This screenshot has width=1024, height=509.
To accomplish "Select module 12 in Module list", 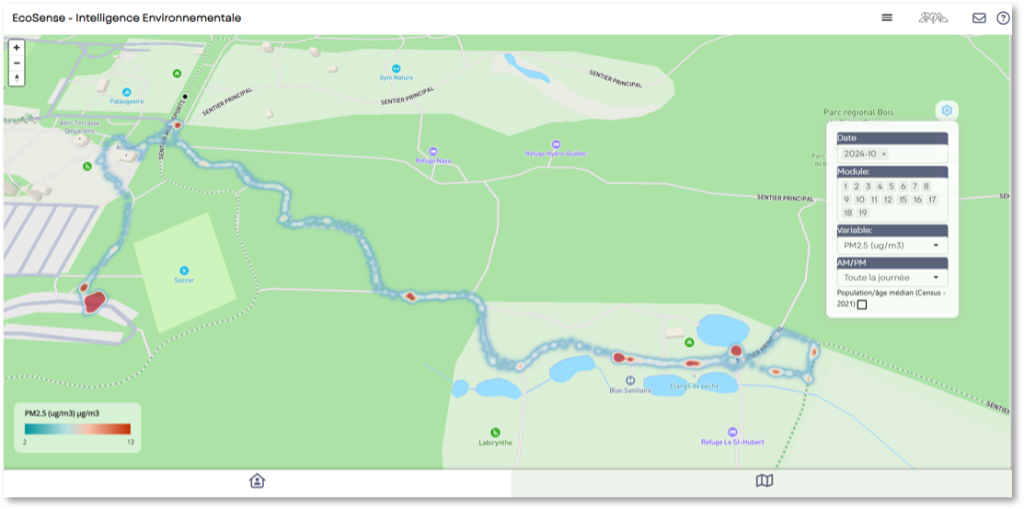I will coord(888,200).
